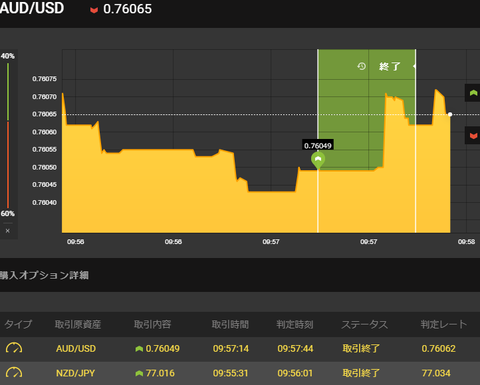Click the 0.76040 price axis label

[x=44, y=202]
